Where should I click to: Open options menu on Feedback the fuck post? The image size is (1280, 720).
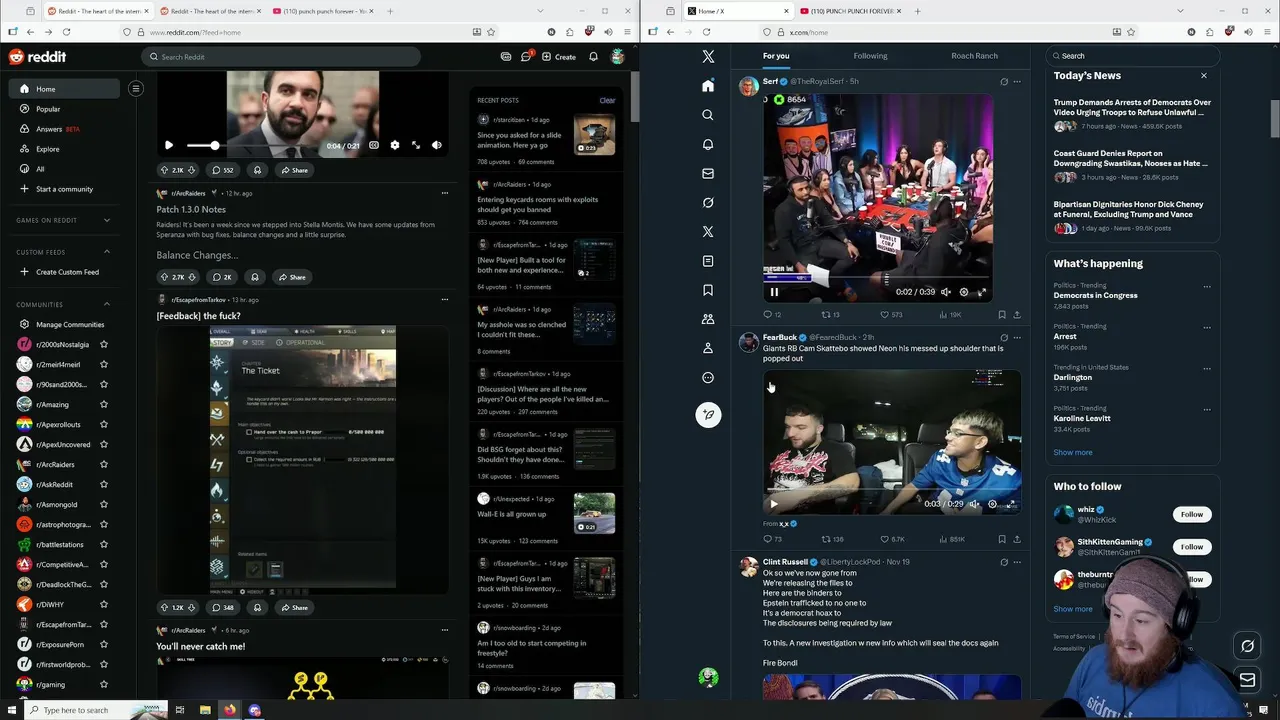coord(445,299)
